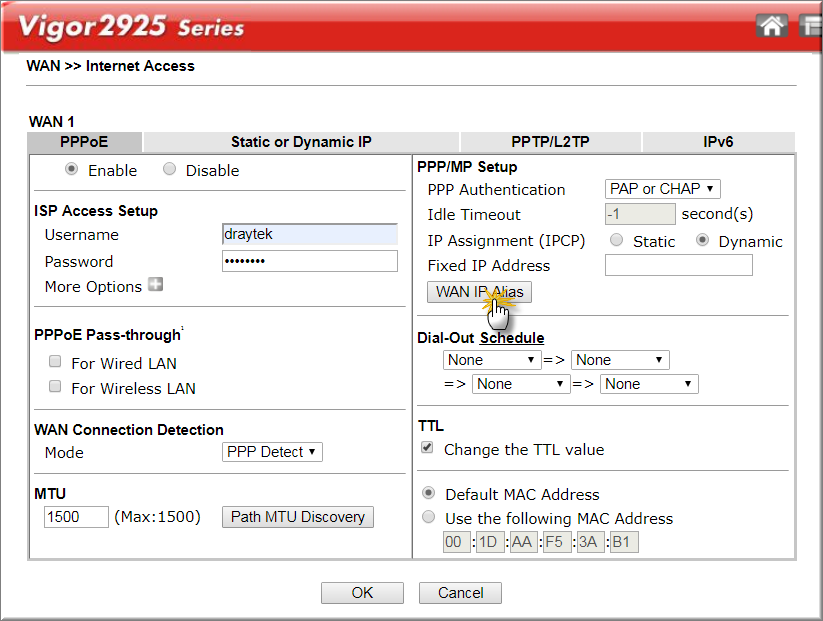This screenshot has width=823, height=621.
Task: Click the Fixed IP Address field
Action: click(x=679, y=265)
